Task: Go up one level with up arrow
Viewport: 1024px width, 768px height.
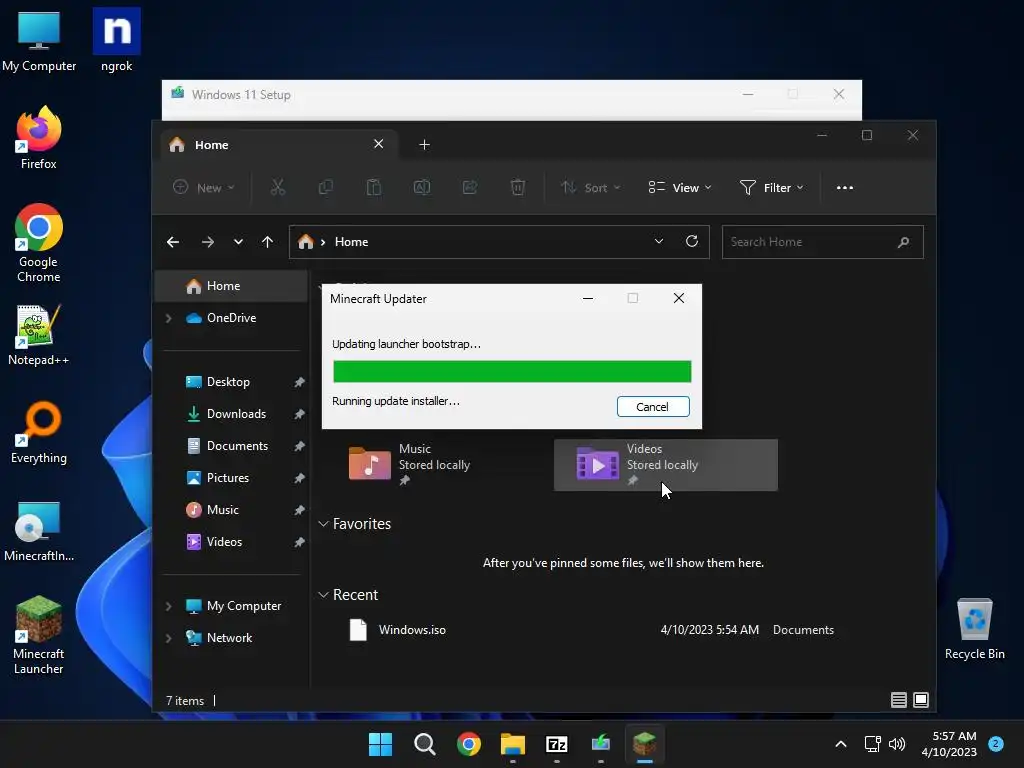Action: (x=267, y=242)
